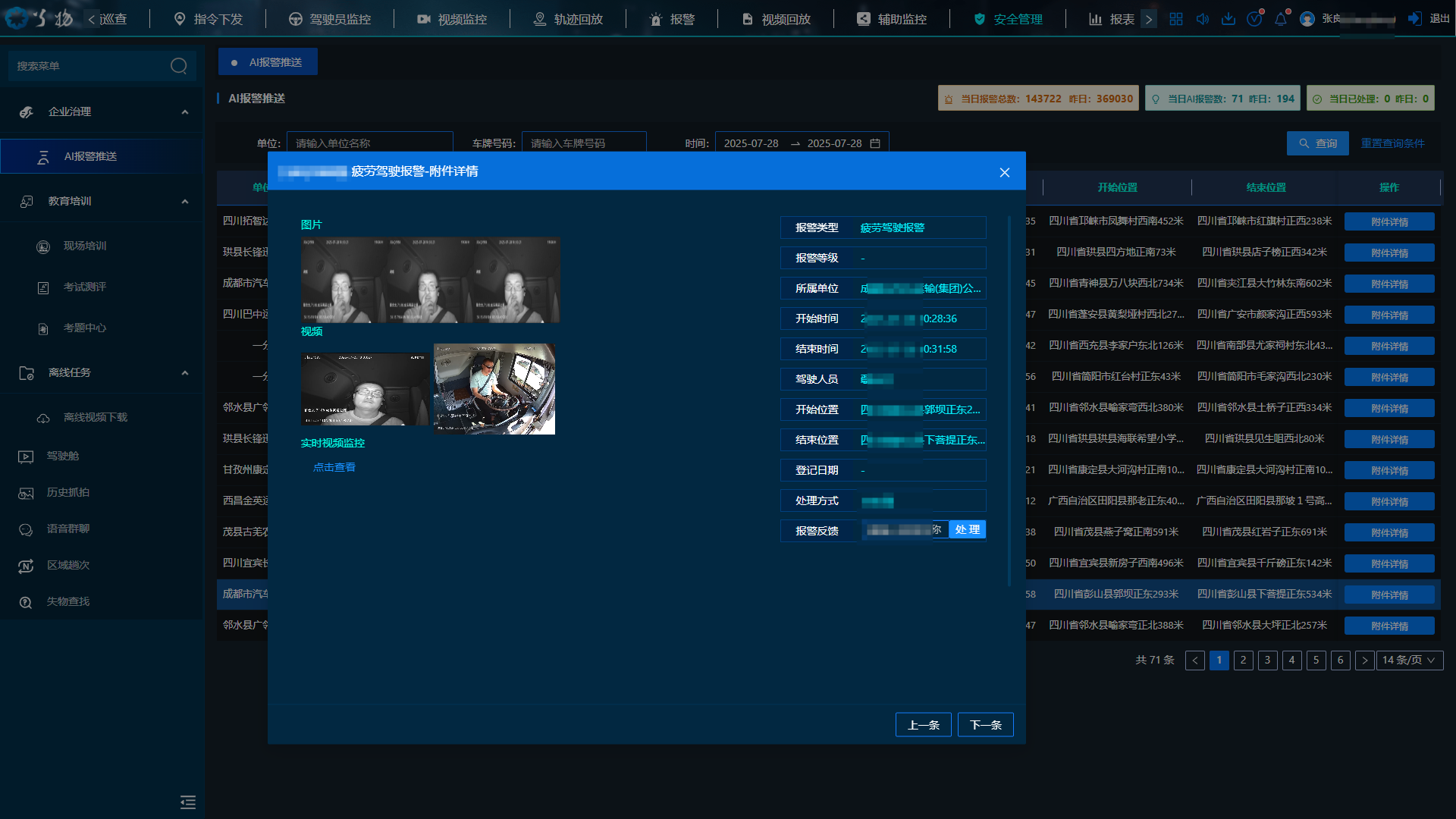Click the grid apps icon in the top bar
Screen dimensions: 1456x819
pyautogui.click(x=1176, y=19)
